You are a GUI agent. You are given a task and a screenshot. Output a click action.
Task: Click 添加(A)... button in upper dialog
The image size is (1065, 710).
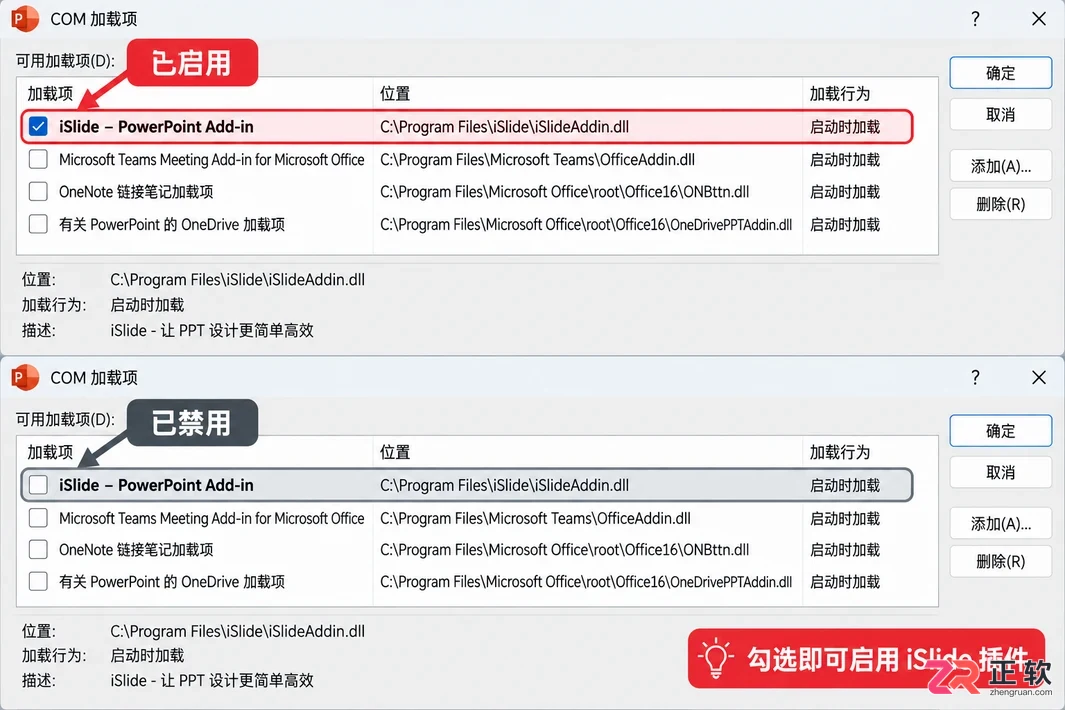pyautogui.click(x=1000, y=166)
